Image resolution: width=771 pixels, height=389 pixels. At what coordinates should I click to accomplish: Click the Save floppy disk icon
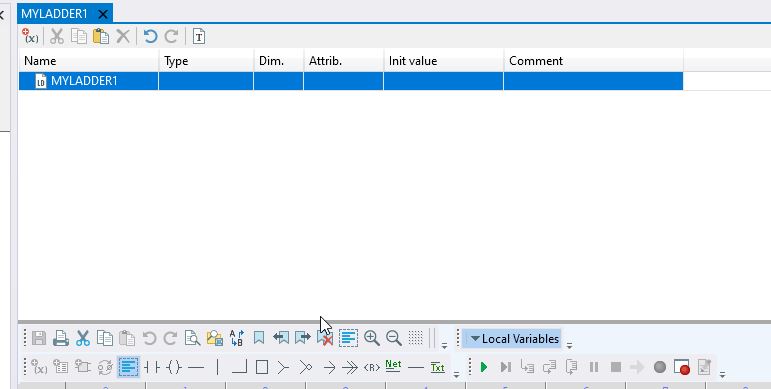[39, 338]
